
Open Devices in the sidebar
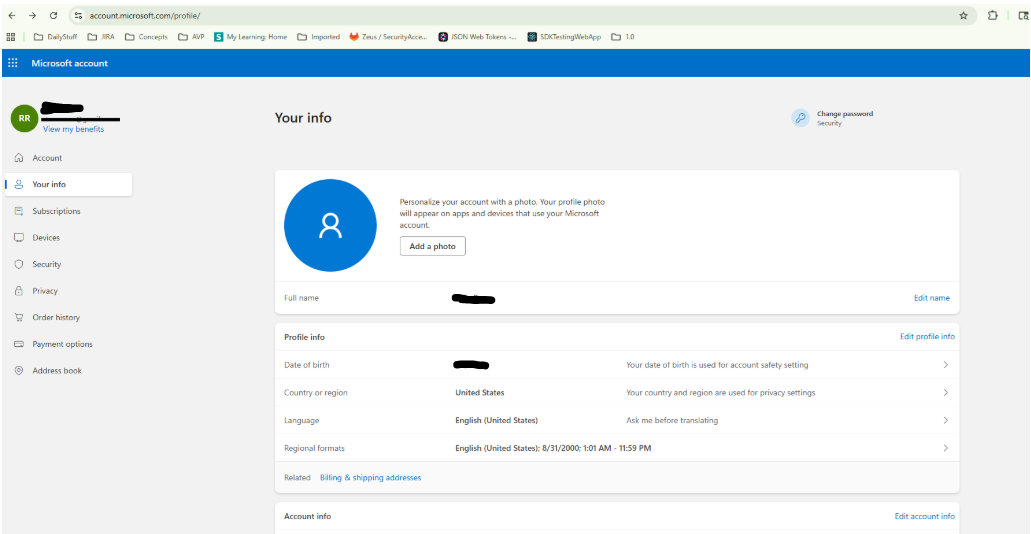pyautogui.click(x=68, y=237)
